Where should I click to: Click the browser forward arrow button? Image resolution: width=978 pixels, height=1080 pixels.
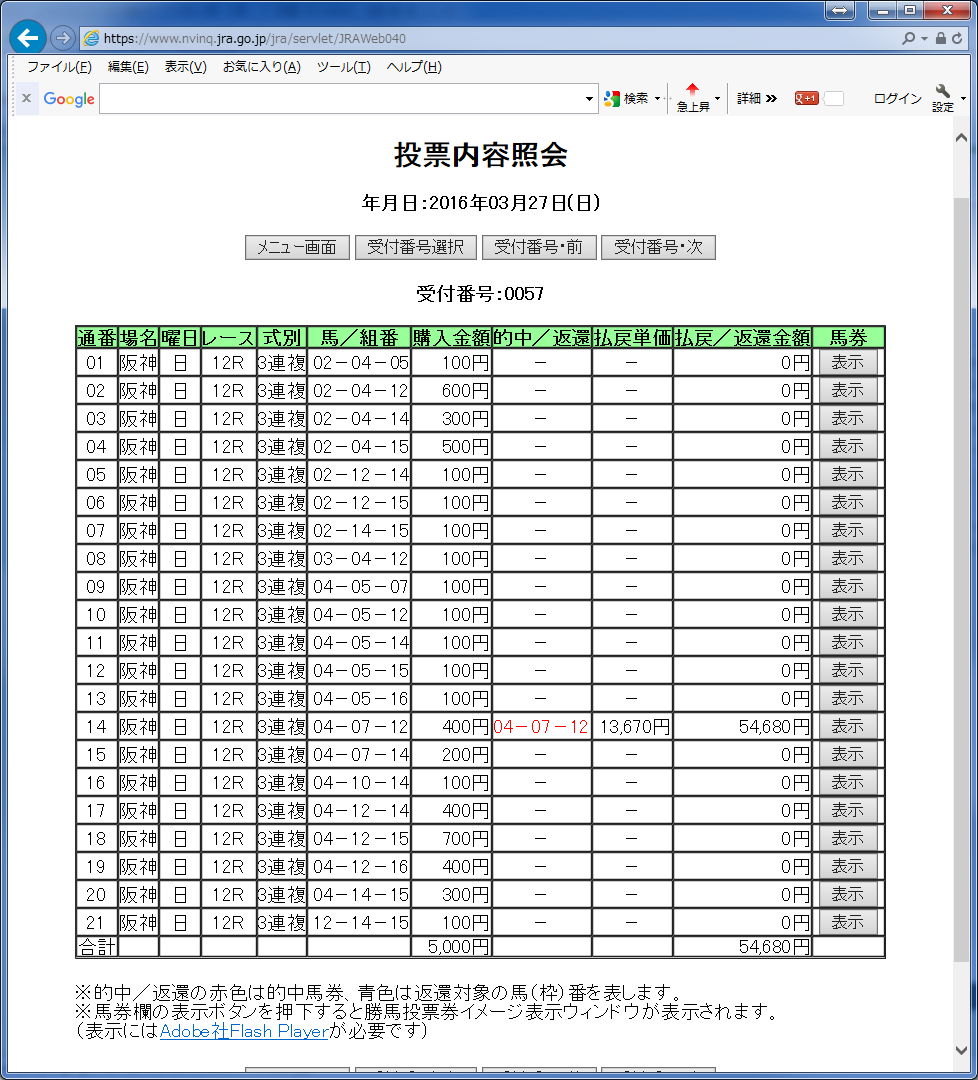(x=63, y=38)
